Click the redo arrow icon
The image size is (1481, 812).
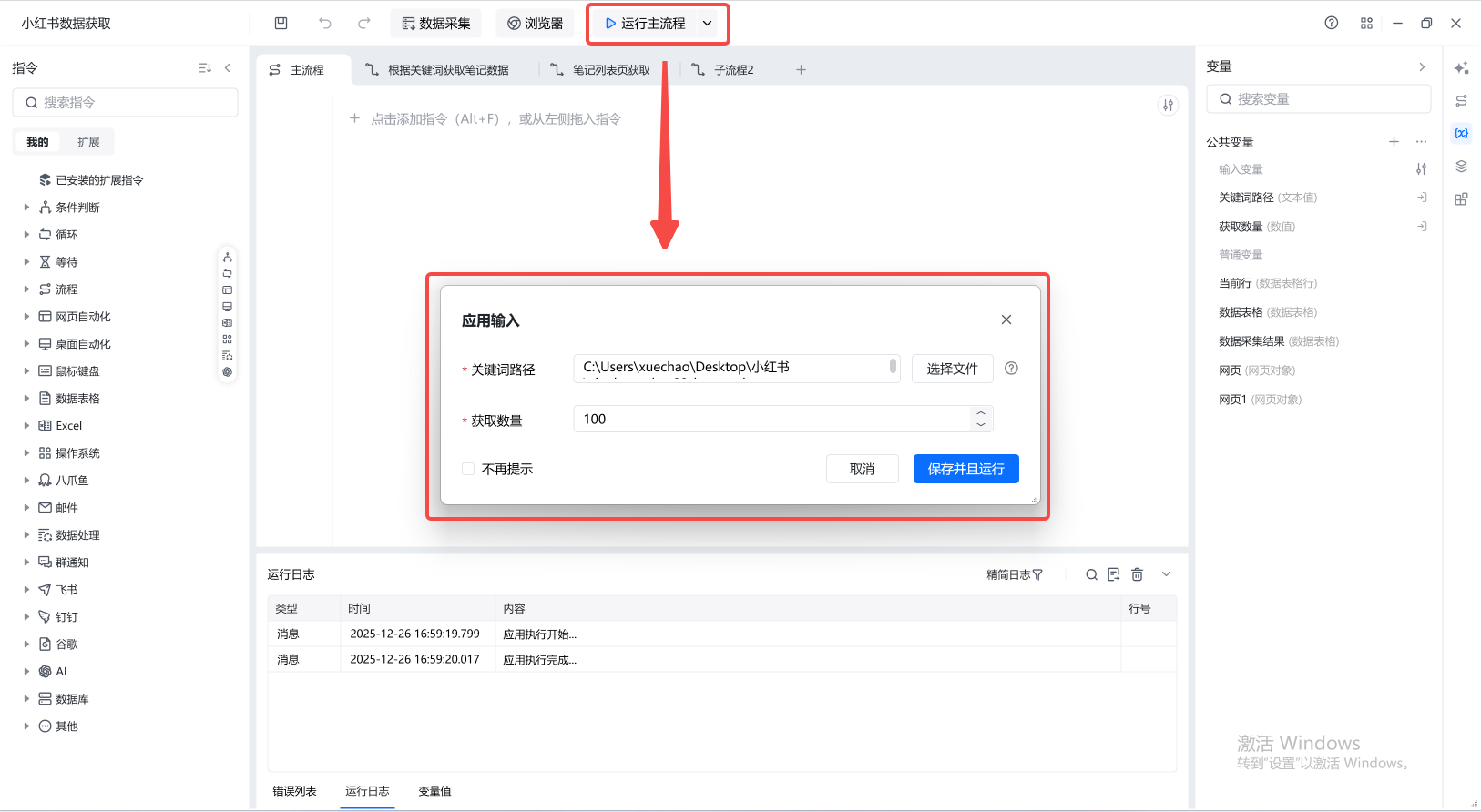pyautogui.click(x=364, y=24)
